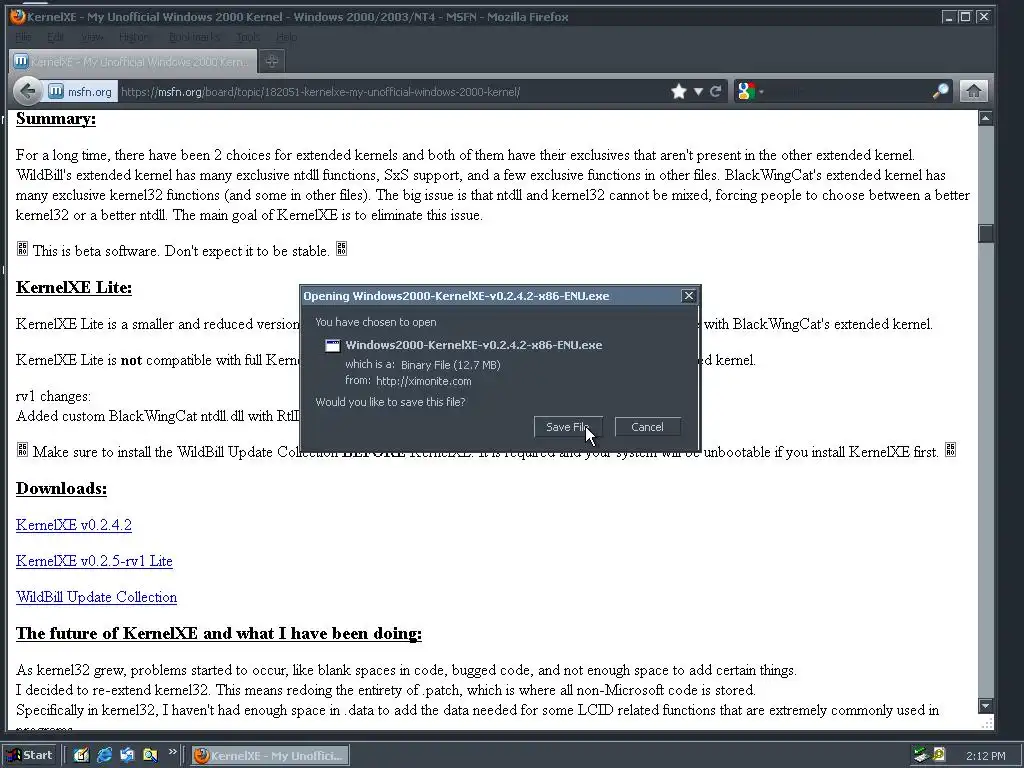Reload the page with the refresh icon
Screen dimensions: 1024x768
pos(716,91)
